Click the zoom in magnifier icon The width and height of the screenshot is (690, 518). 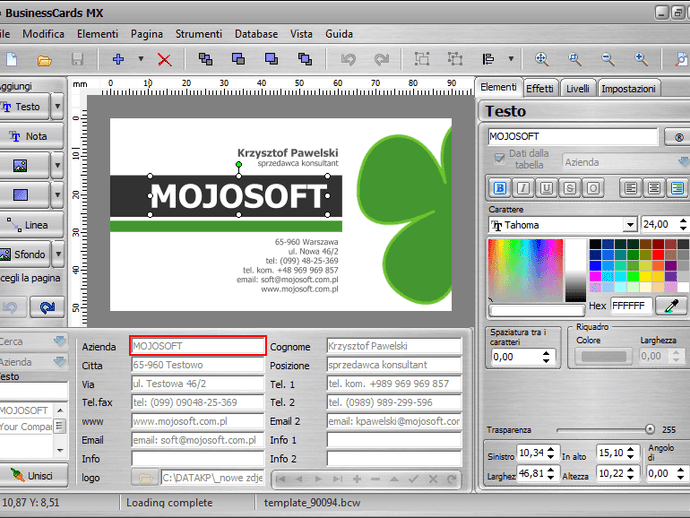pyautogui.click(x=641, y=59)
